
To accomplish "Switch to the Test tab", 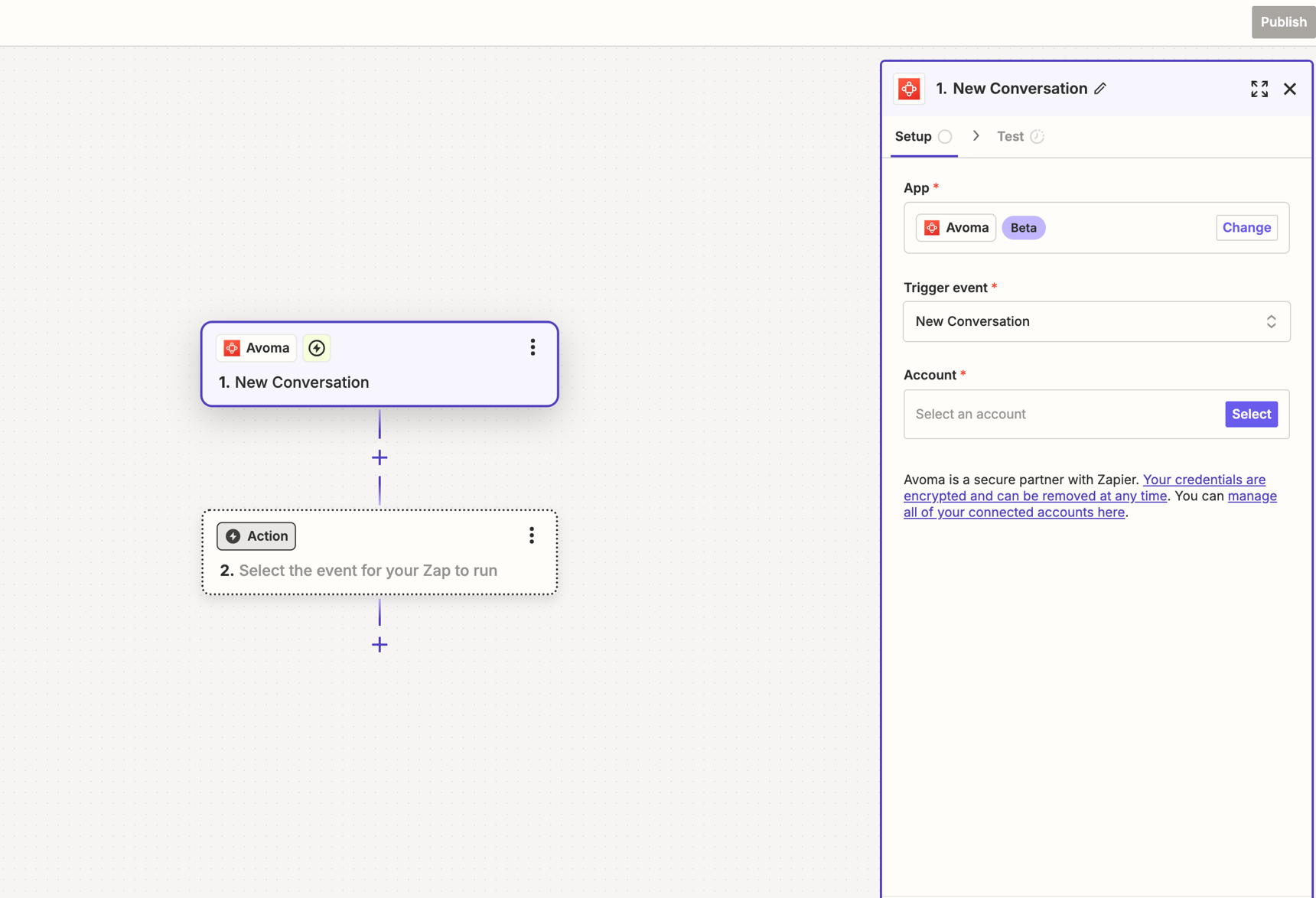I will [x=1010, y=136].
